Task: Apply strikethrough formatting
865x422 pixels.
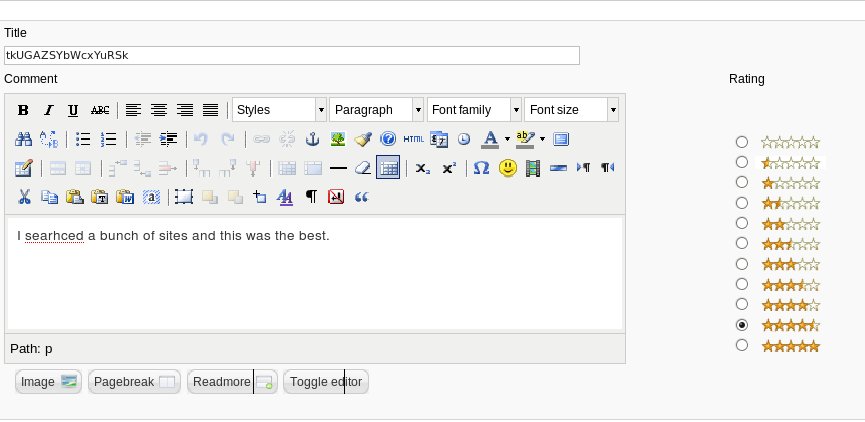Action: (100, 110)
